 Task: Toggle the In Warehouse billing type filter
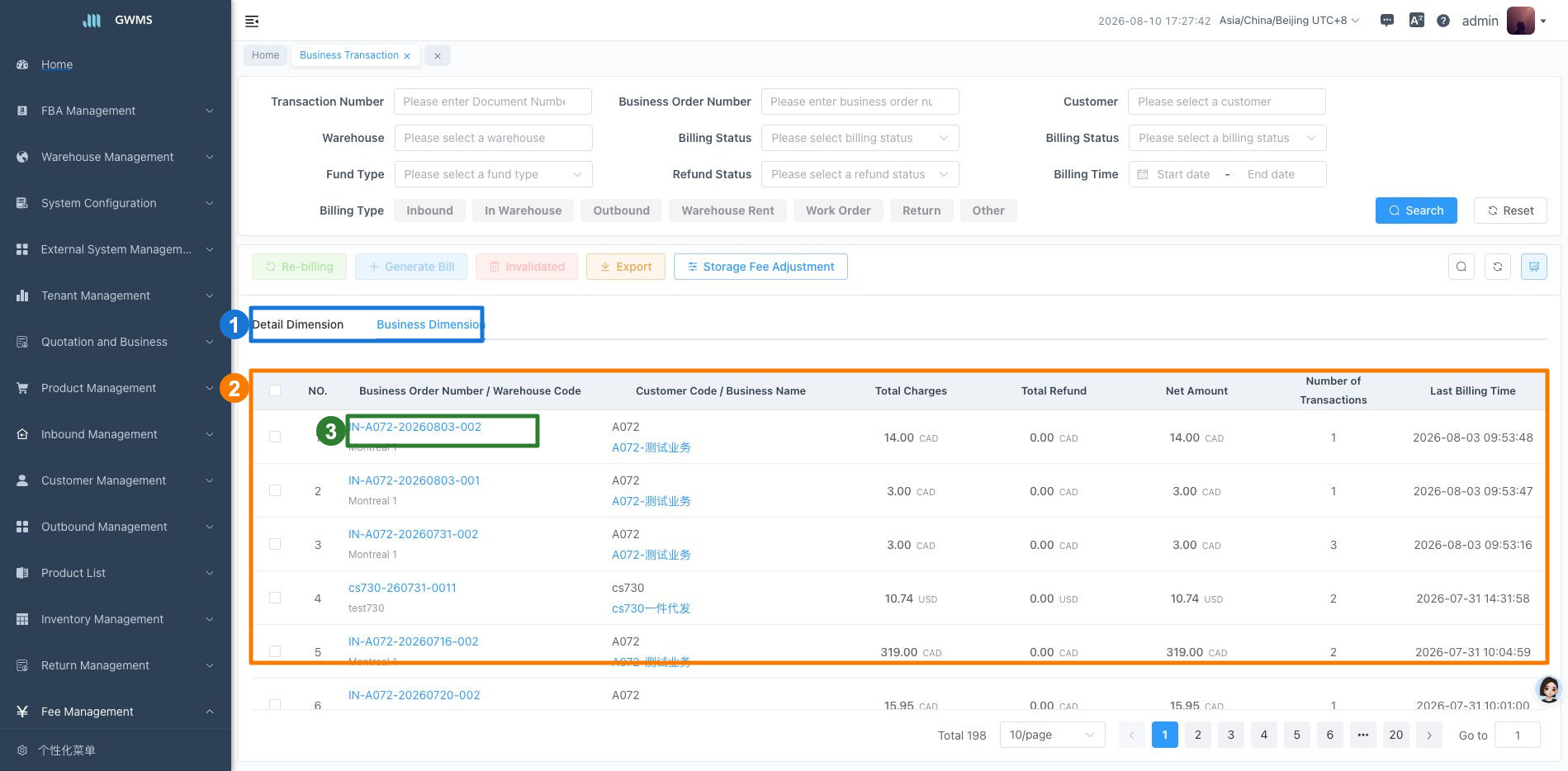coord(523,210)
